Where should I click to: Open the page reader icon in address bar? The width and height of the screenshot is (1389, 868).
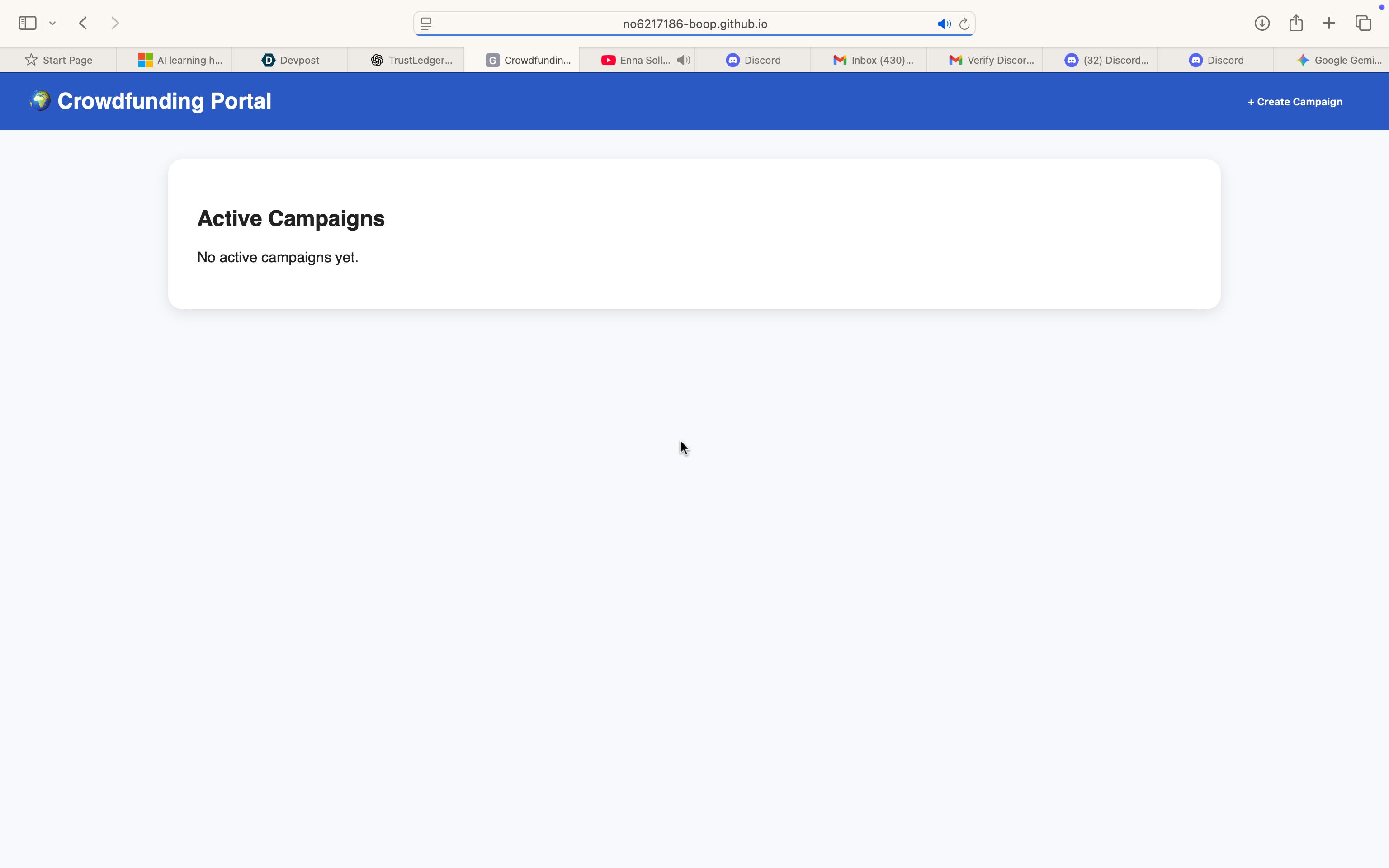pyautogui.click(x=426, y=24)
